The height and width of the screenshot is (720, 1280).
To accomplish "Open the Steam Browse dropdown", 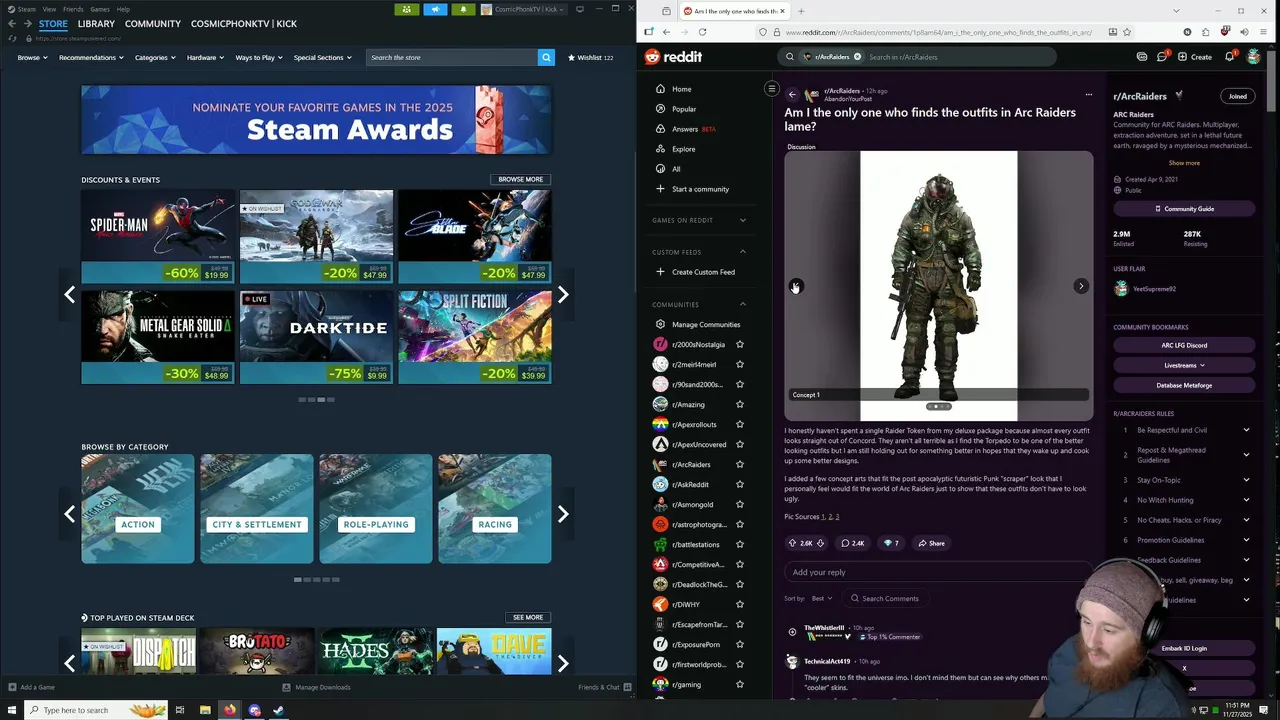I will (x=32, y=57).
